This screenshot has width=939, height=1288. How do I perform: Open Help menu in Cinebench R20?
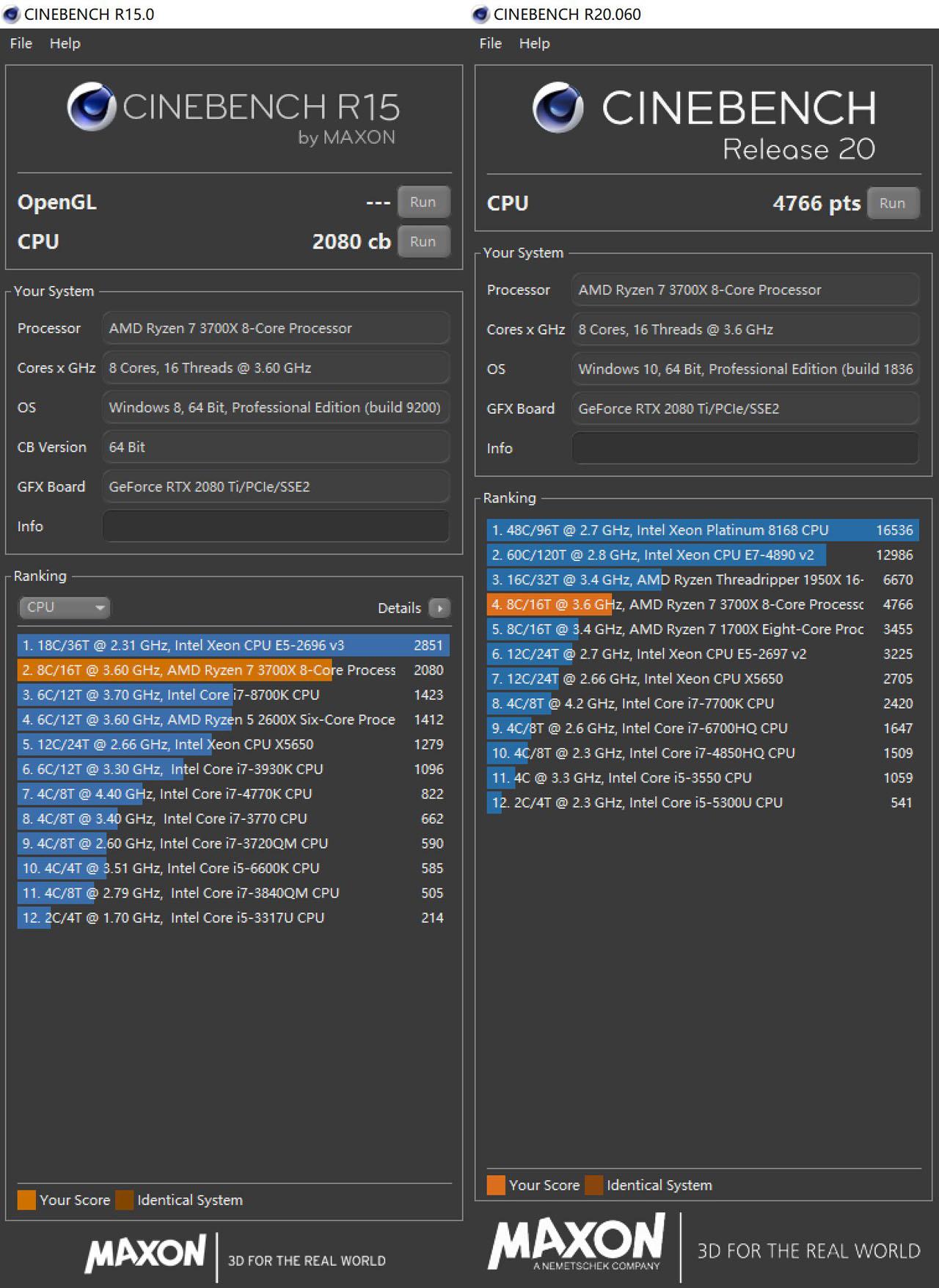pyautogui.click(x=535, y=43)
